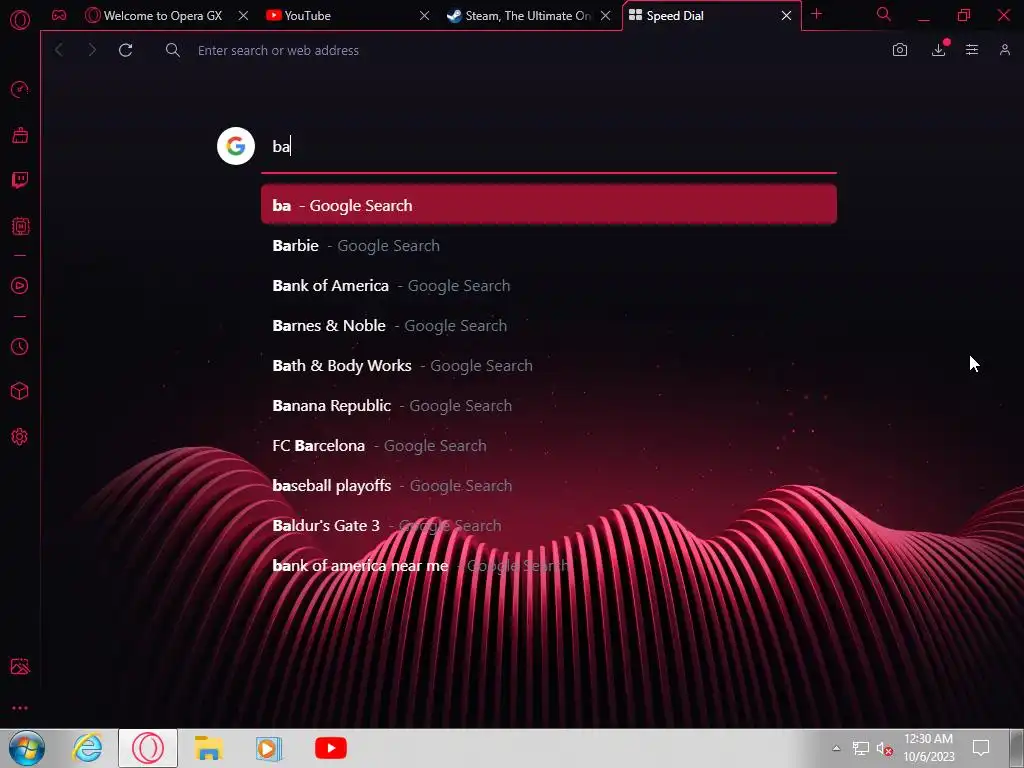Viewport: 1024px width, 768px height.
Task: Open GX Control speedometer icon in sidebar
Action: coord(20,89)
